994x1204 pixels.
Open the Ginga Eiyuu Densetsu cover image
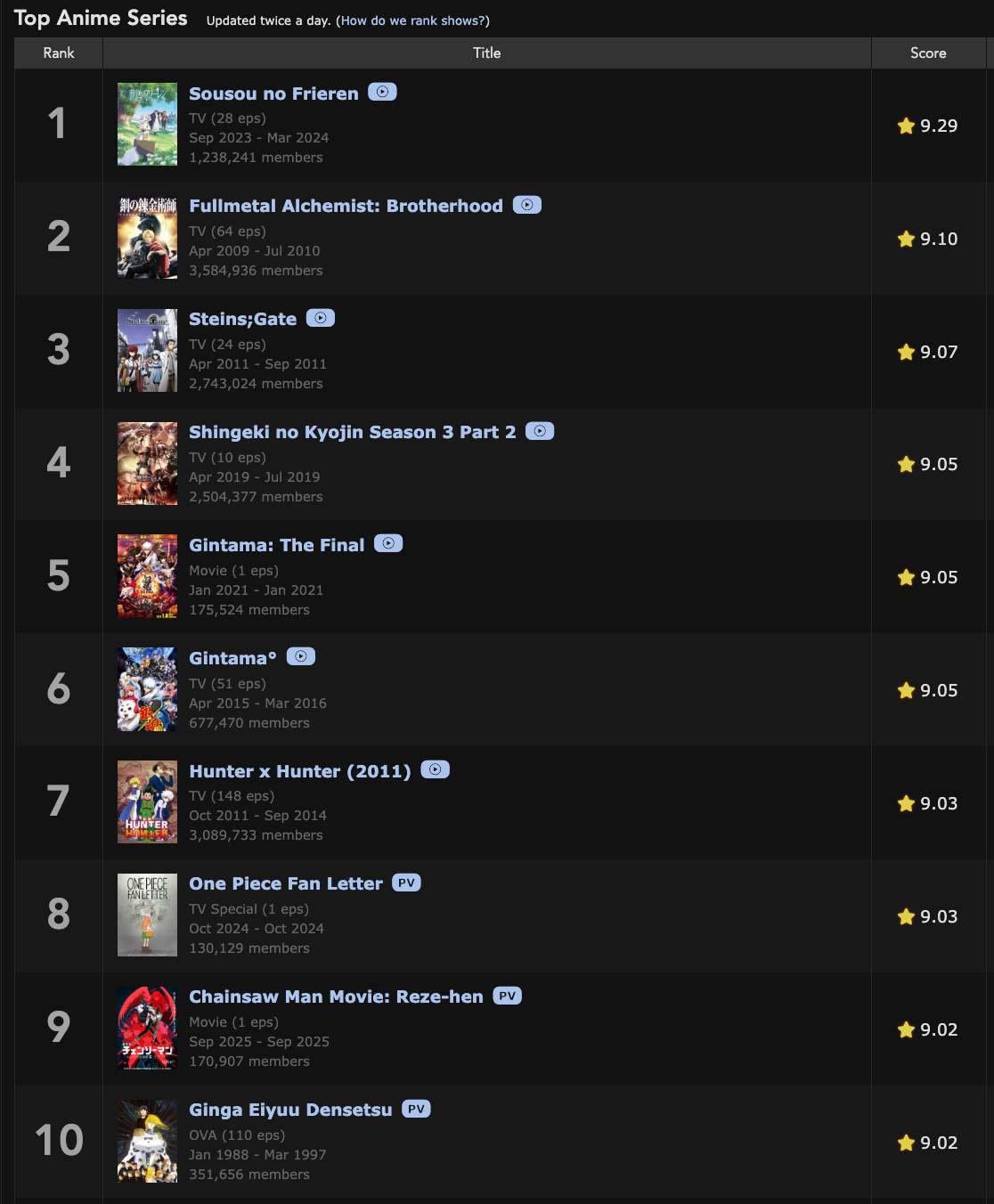point(147,1141)
